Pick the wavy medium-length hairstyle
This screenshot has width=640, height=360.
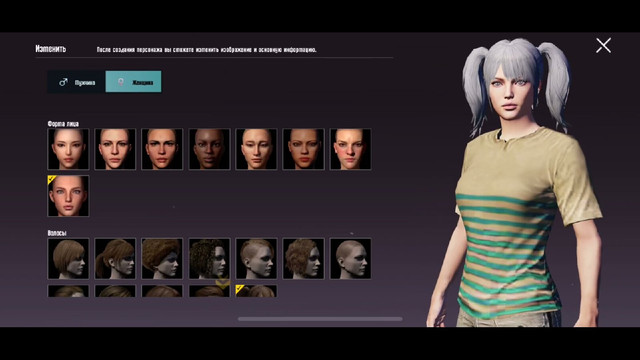click(x=303, y=259)
